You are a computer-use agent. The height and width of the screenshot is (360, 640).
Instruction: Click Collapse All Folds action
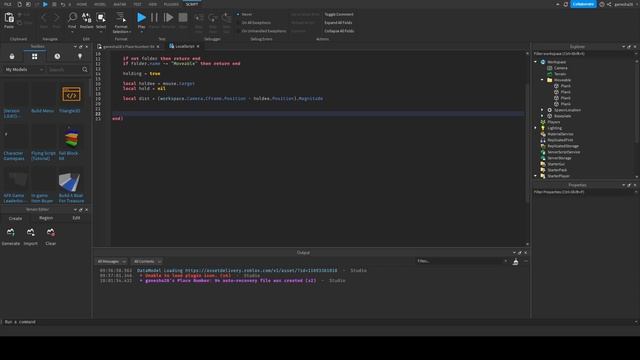click(x=339, y=31)
